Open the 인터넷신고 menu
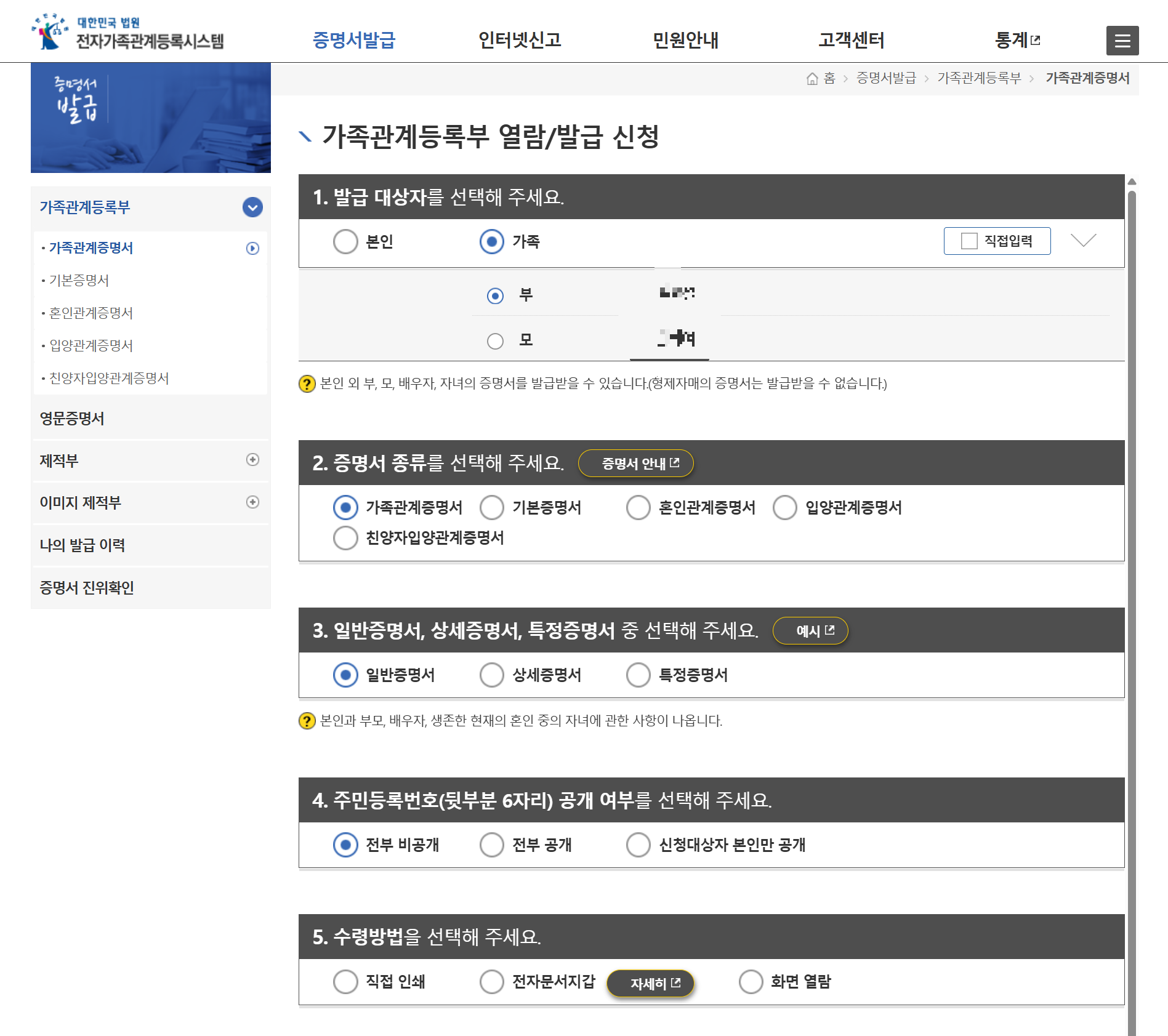Image resolution: width=1168 pixels, height=1036 pixels. pyautogui.click(x=520, y=40)
